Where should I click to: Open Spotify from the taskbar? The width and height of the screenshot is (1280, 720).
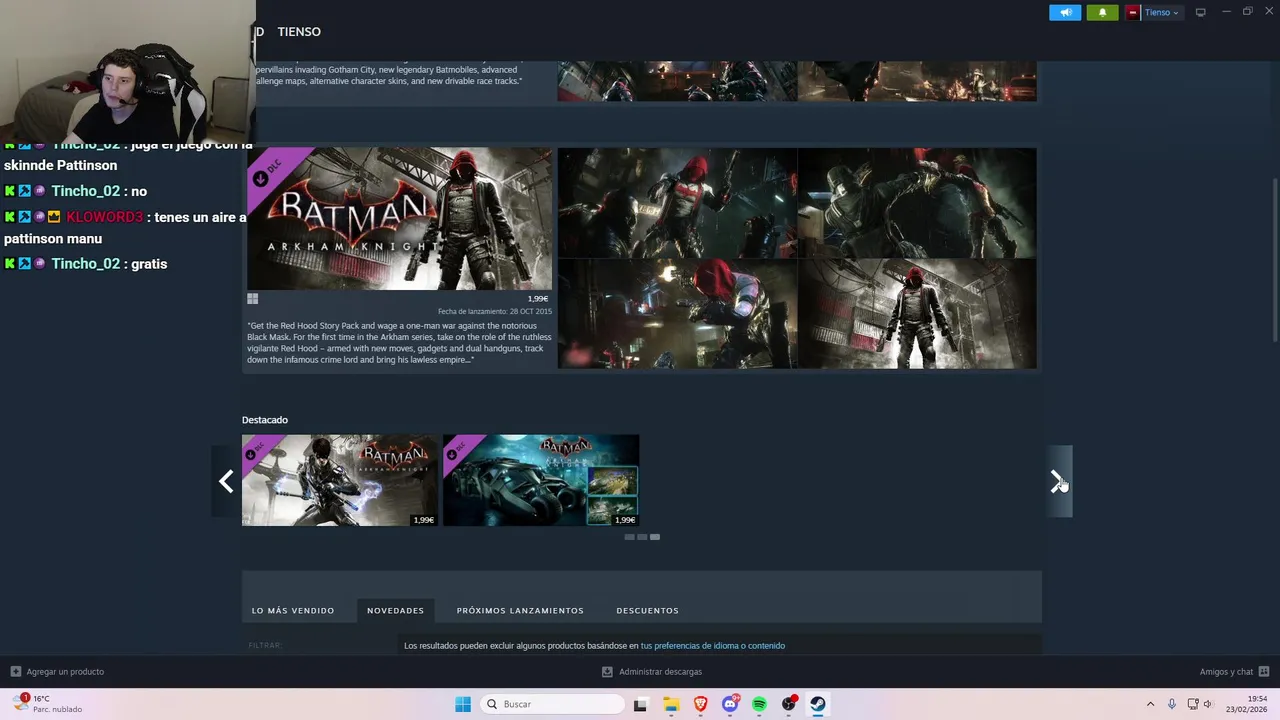(759, 704)
